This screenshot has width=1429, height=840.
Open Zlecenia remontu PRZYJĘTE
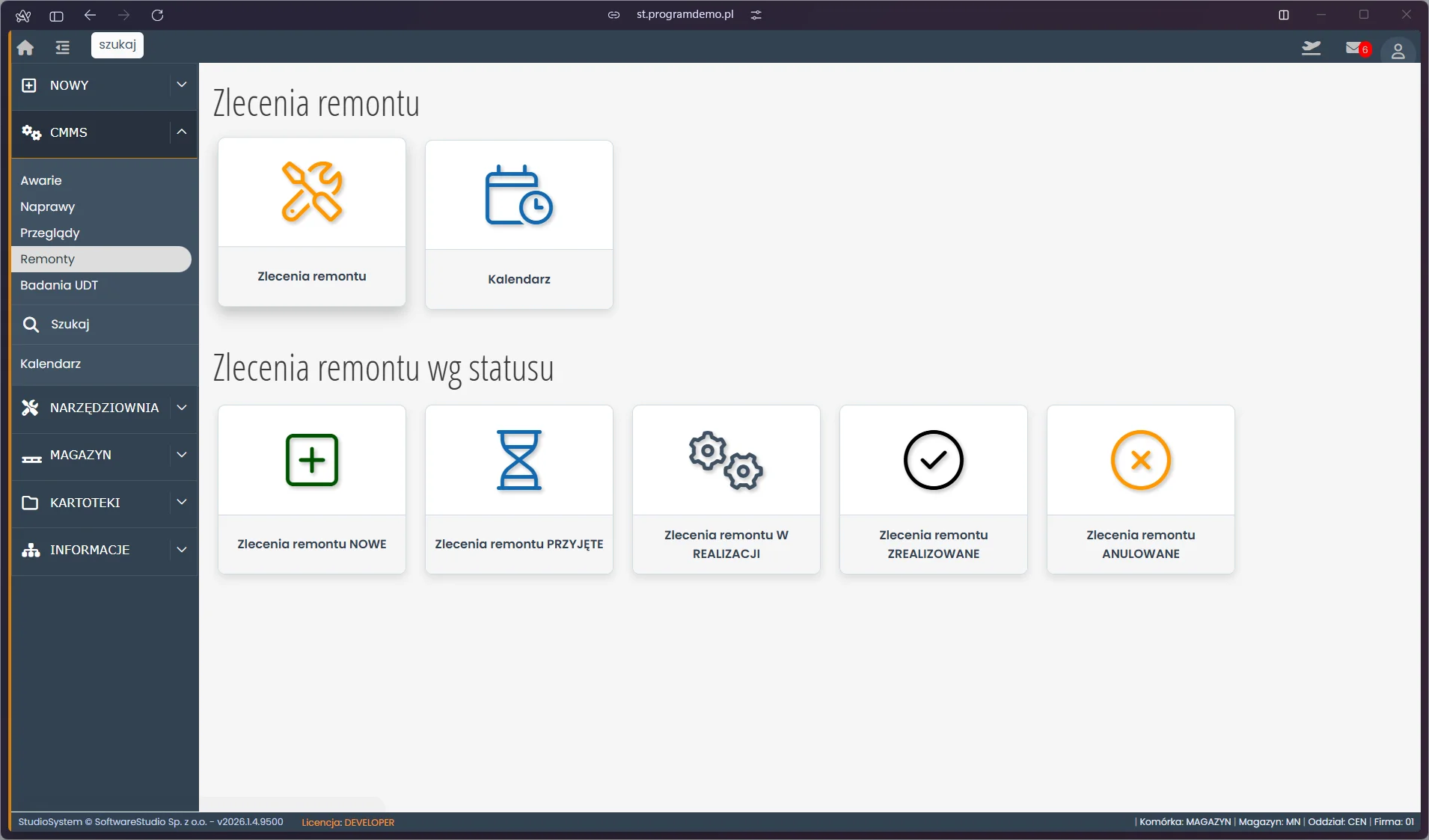(x=519, y=544)
